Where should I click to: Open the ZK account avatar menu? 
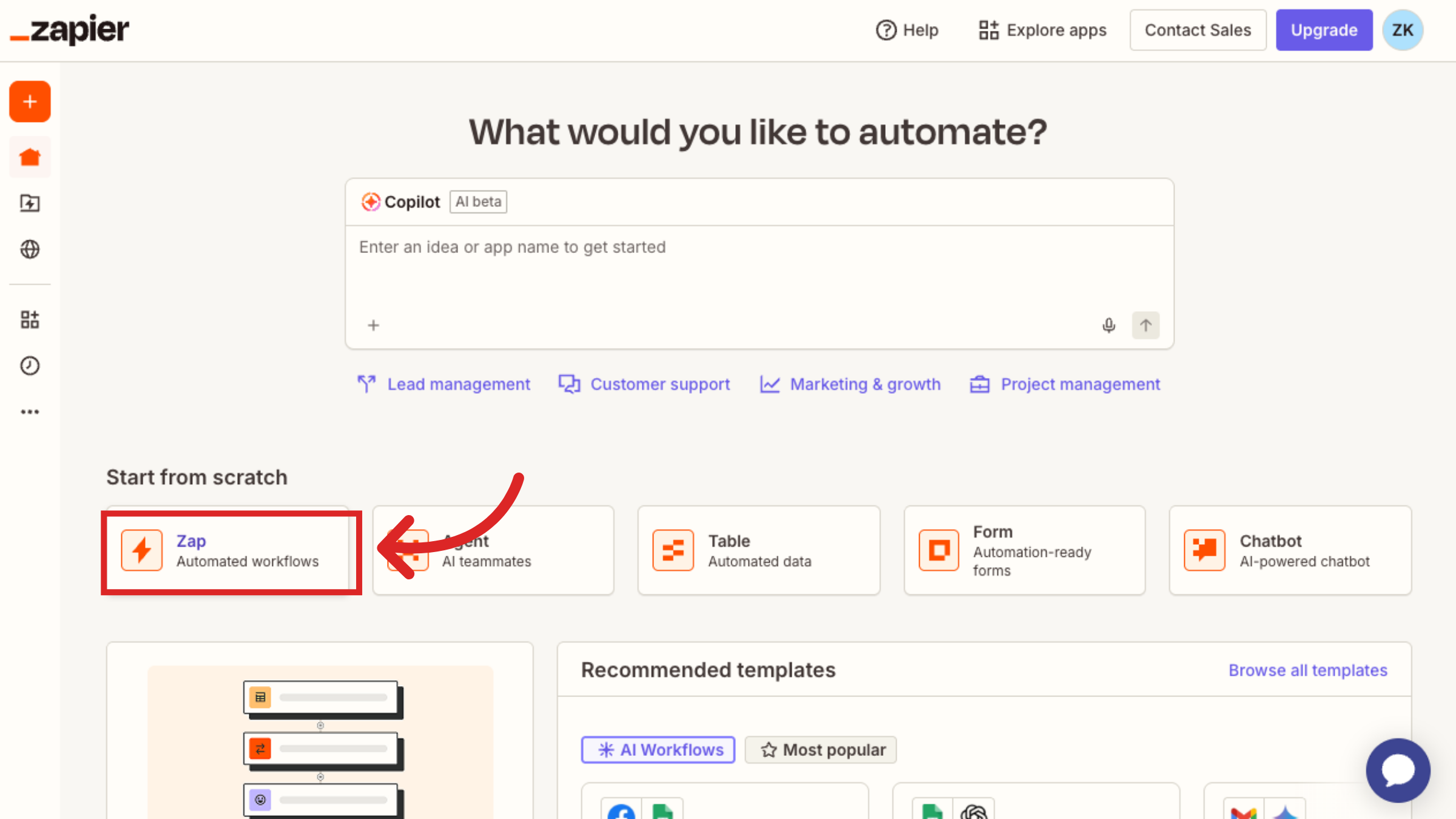tap(1402, 29)
